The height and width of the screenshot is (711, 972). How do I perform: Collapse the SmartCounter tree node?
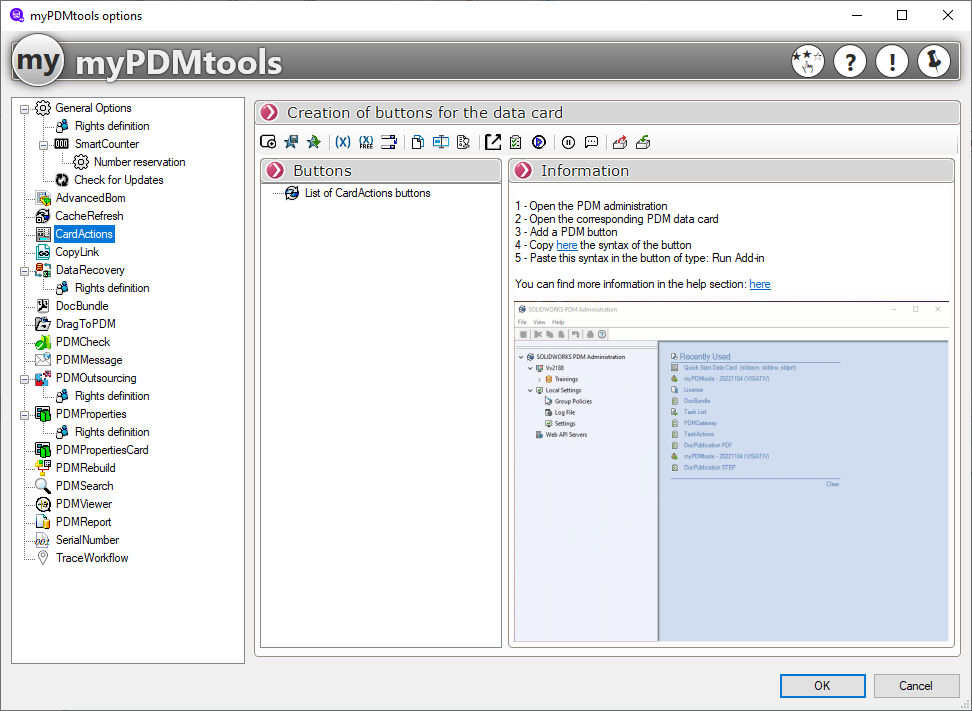point(44,144)
